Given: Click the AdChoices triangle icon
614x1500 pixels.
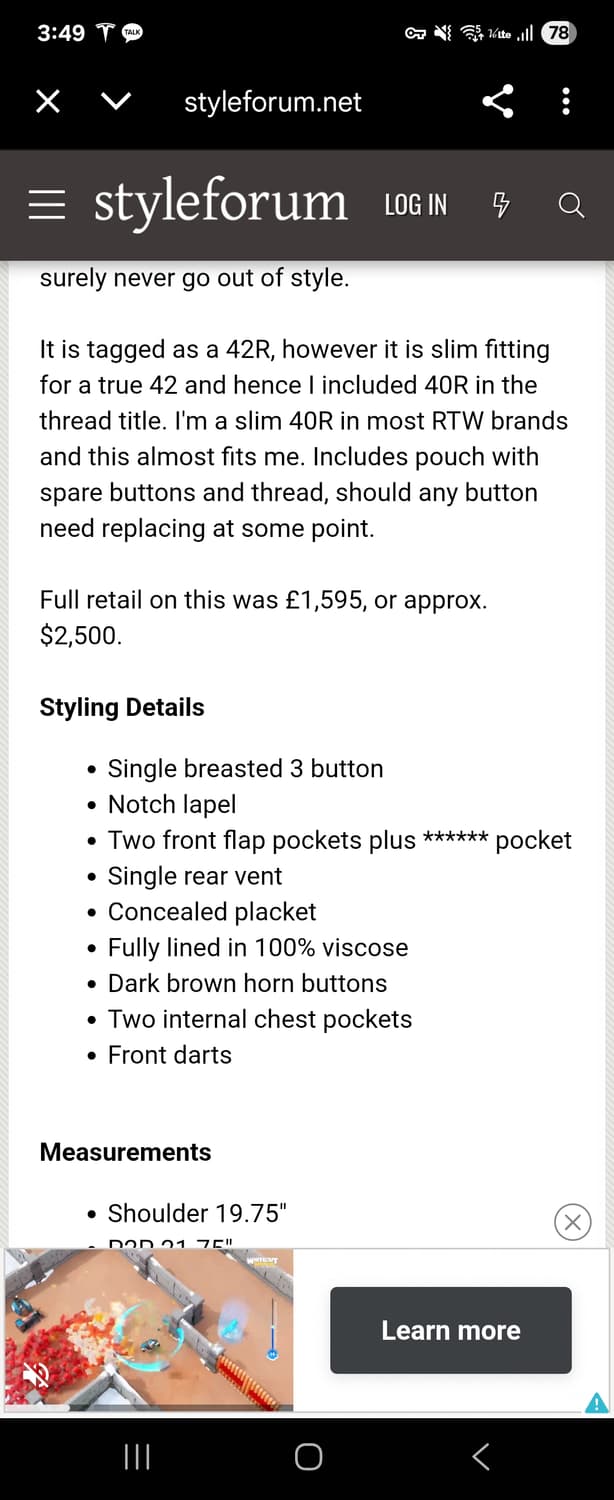Looking at the screenshot, I should click(x=596, y=1401).
